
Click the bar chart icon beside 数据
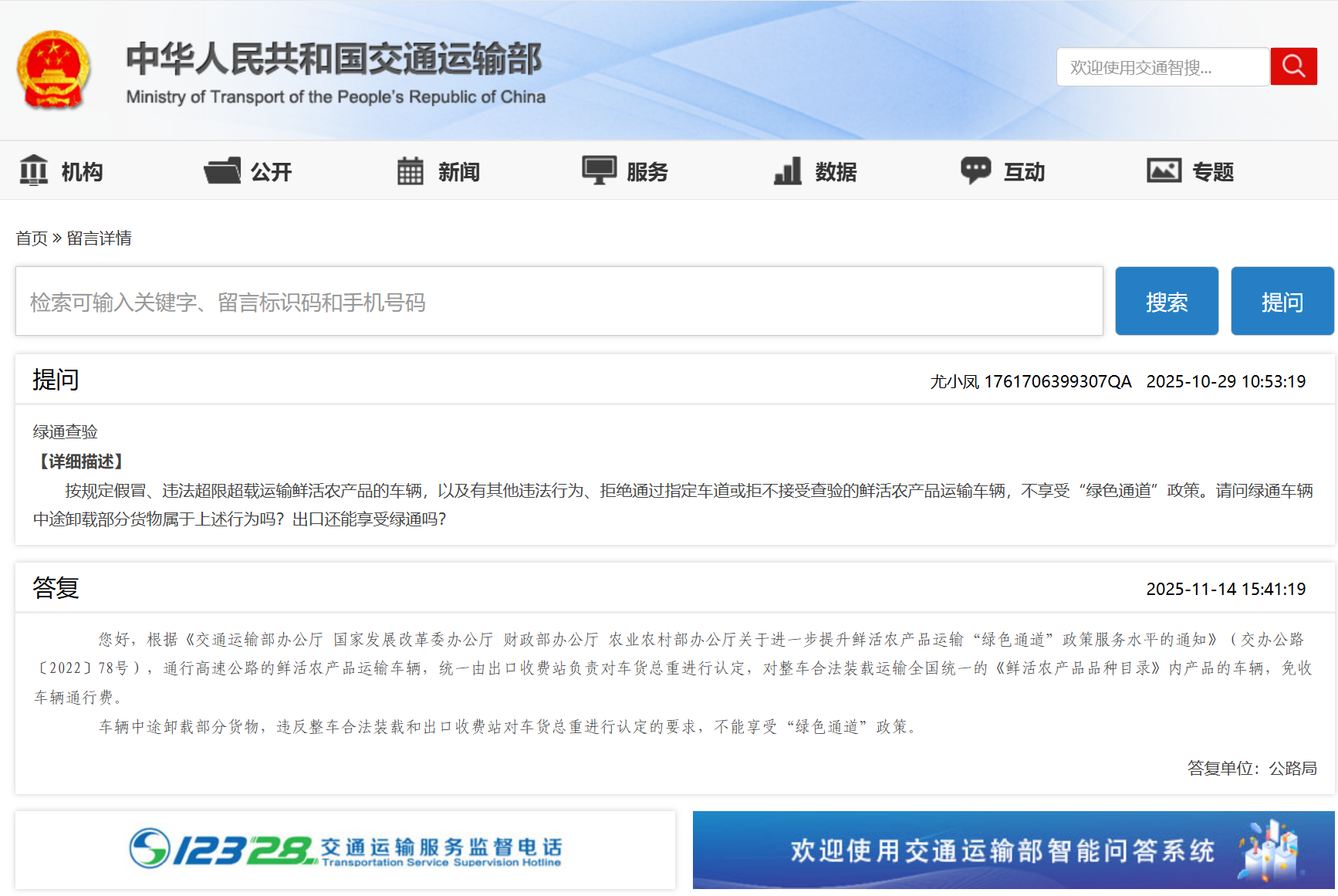(x=788, y=171)
